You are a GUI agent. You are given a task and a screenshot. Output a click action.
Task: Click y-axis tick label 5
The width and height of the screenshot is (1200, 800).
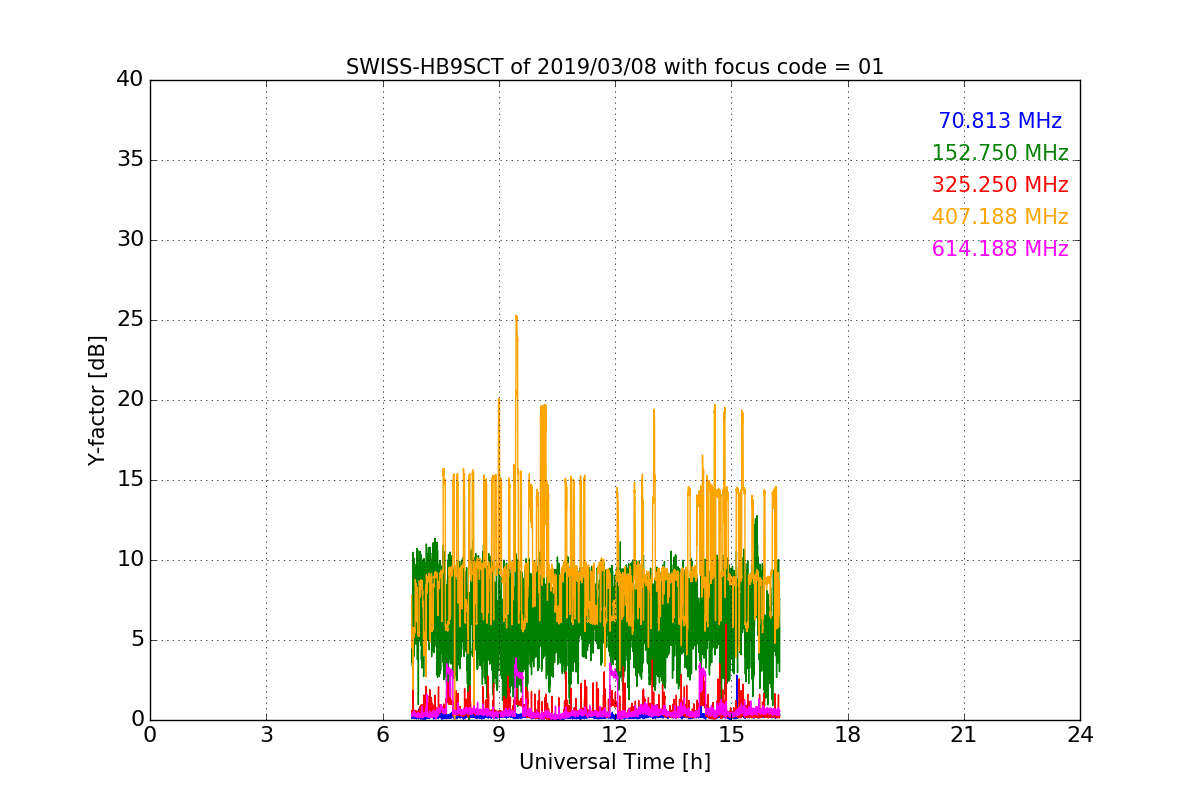click(x=137, y=640)
